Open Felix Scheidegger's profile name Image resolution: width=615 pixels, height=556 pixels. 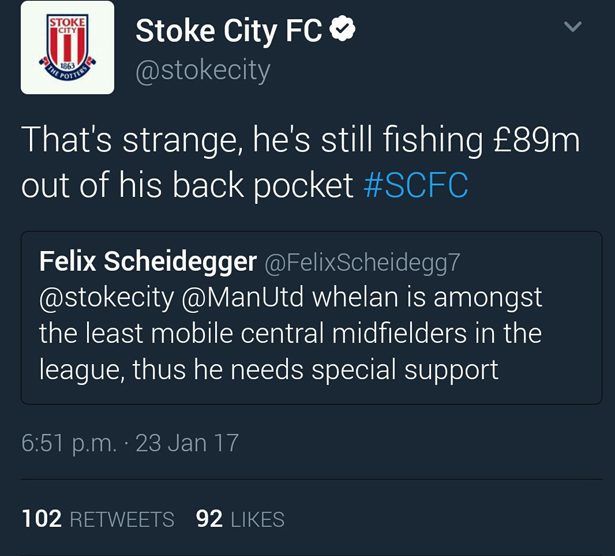pos(145,260)
